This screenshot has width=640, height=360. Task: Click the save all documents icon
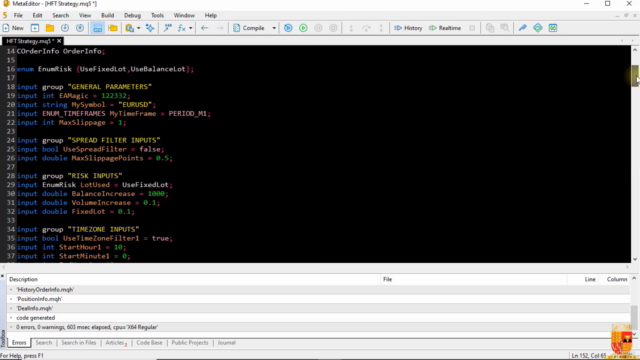point(80,28)
